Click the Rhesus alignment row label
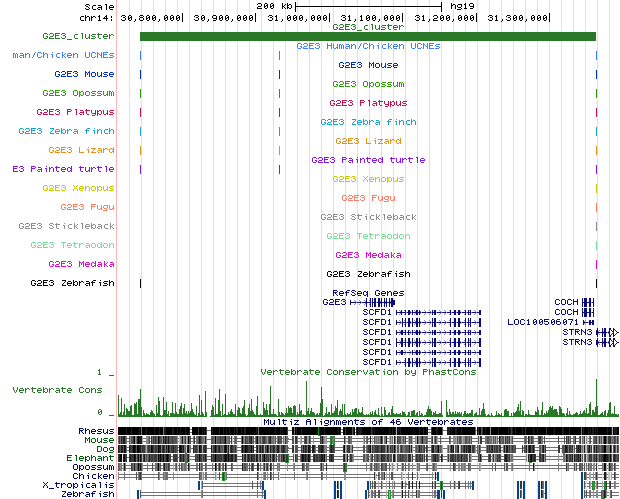Screen dimensions: 620x499 point(96,430)
